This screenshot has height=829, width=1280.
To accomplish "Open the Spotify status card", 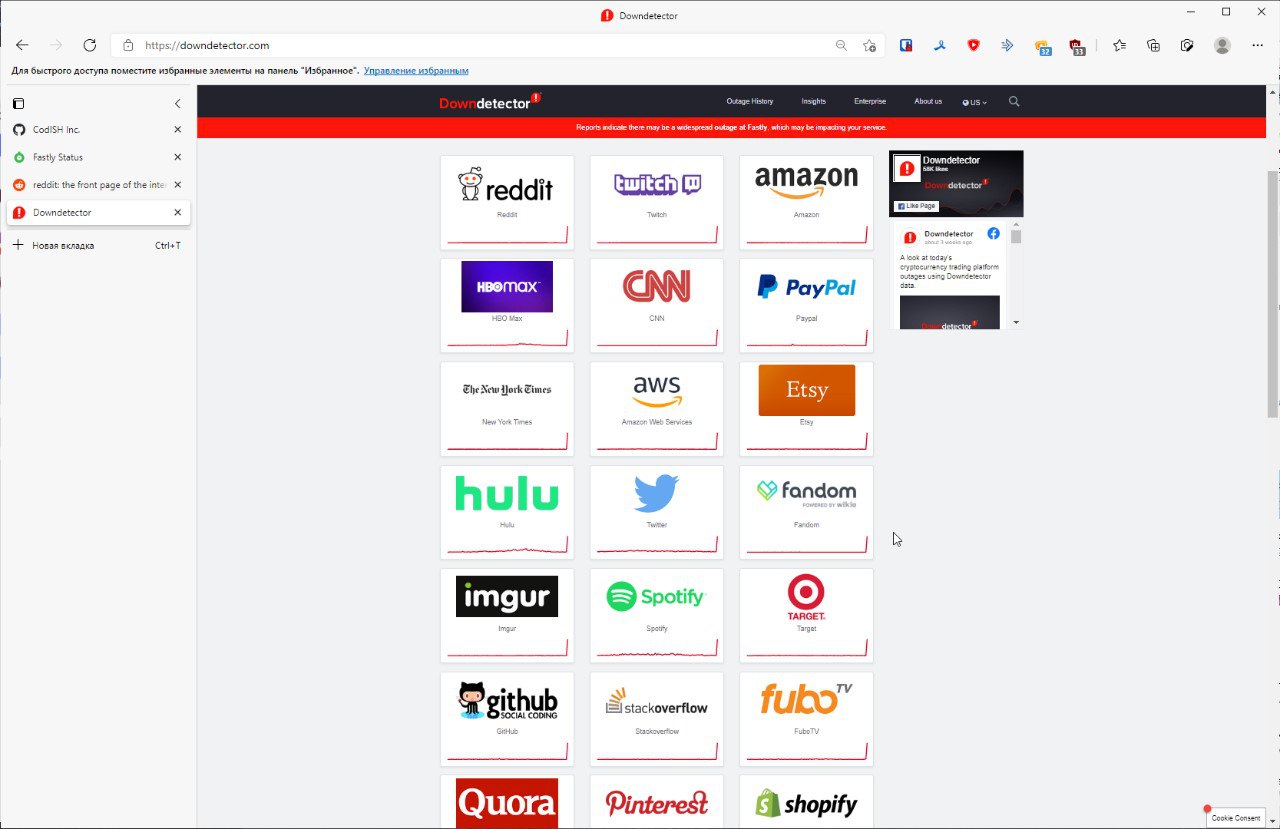I will tap(656, 615).
